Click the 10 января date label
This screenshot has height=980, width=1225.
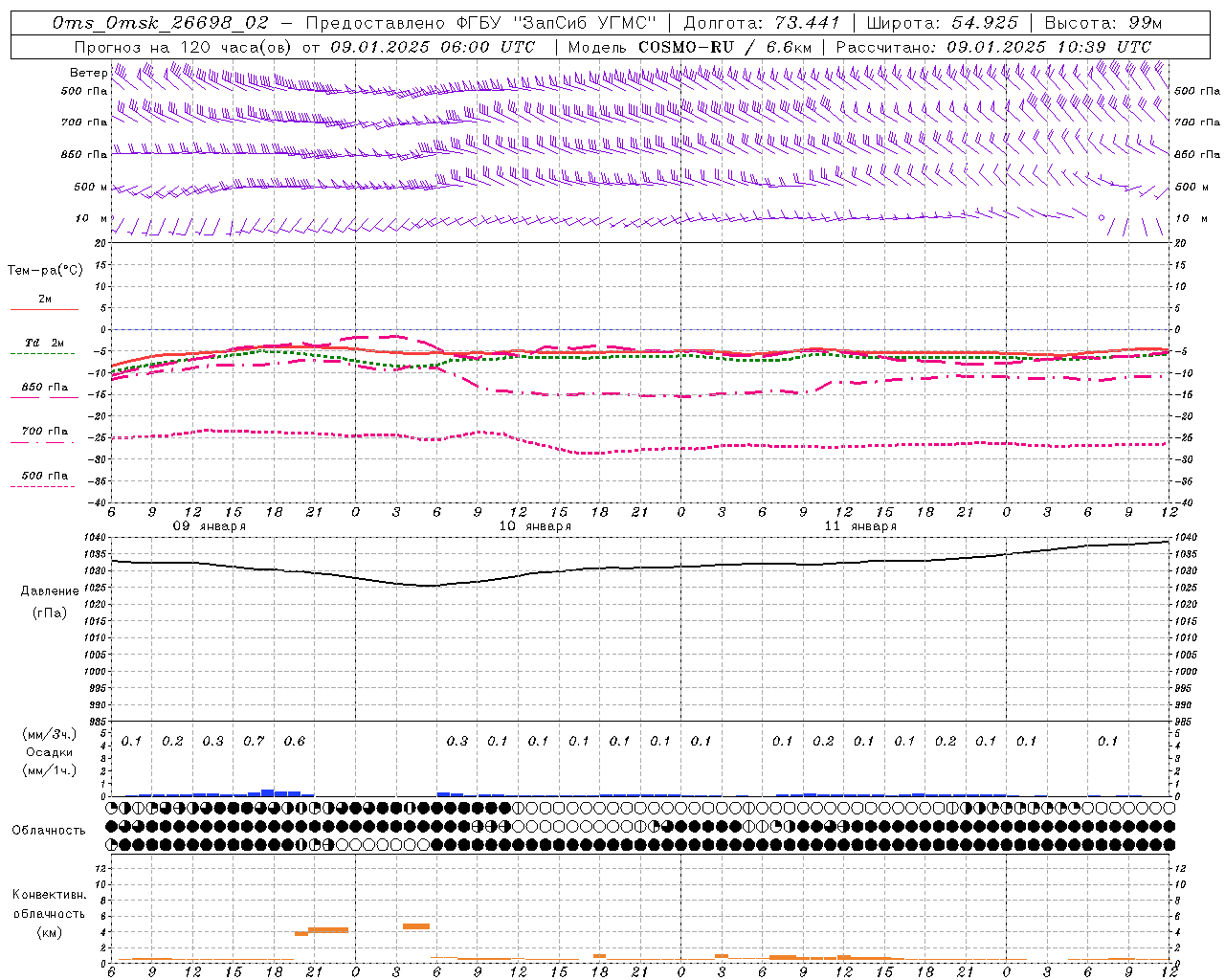pyautogui.click(x=535, y=526)
